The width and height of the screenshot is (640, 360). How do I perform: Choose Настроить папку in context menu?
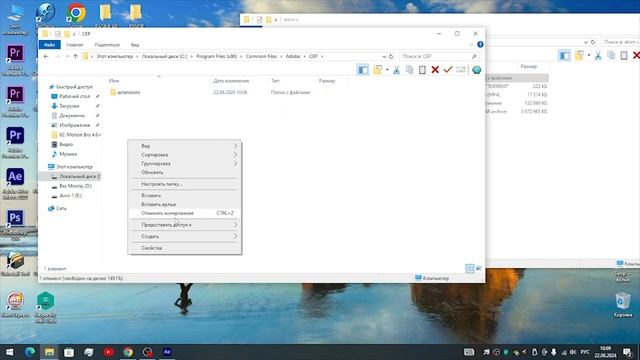[184, 184]
